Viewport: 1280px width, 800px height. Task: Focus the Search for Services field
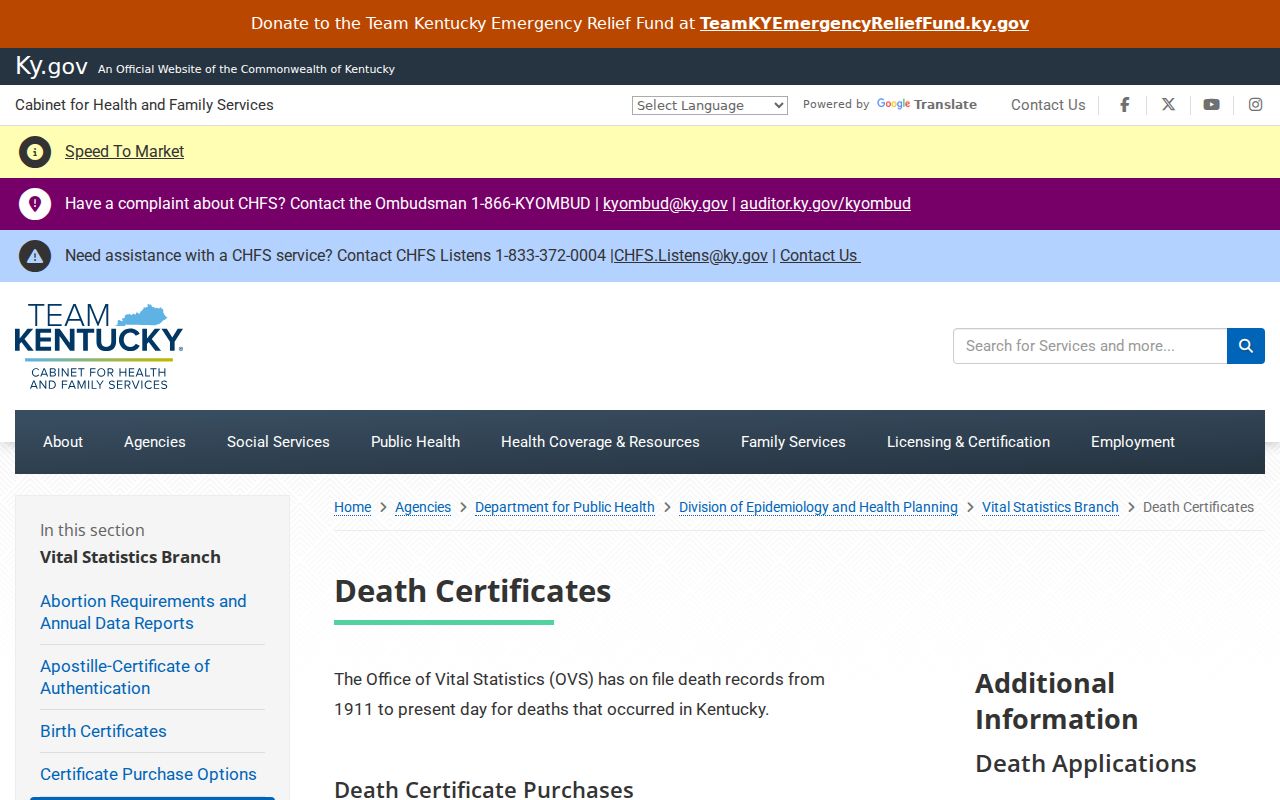point(1090,346)
